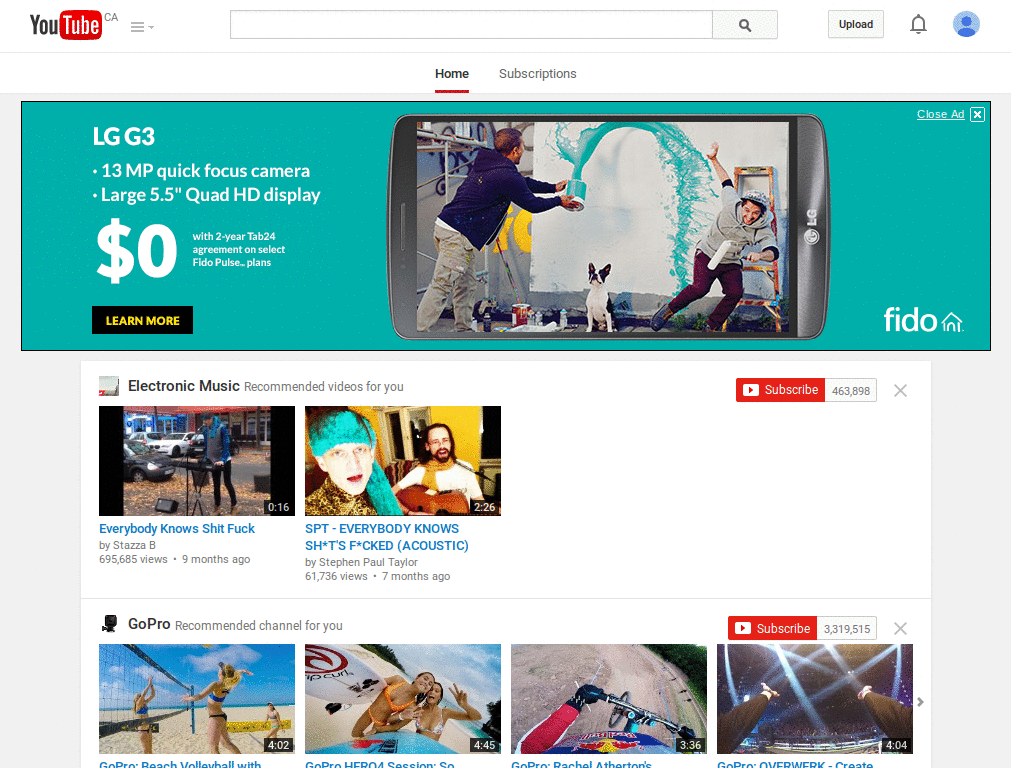Click the LG G3 phone image in ad
1024x768 pixels.
pos(609,227)
